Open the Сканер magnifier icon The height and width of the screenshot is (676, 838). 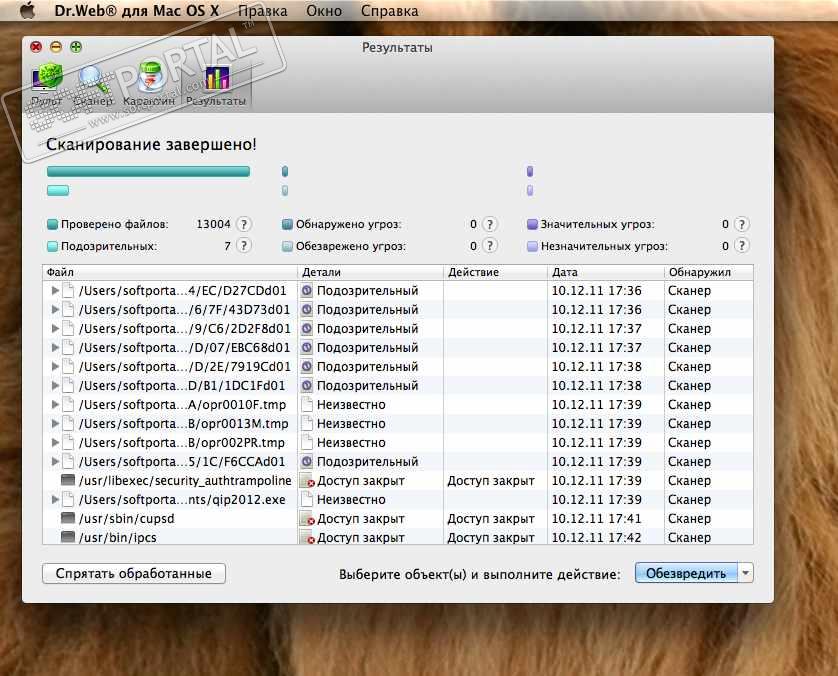tap(94, 84)
